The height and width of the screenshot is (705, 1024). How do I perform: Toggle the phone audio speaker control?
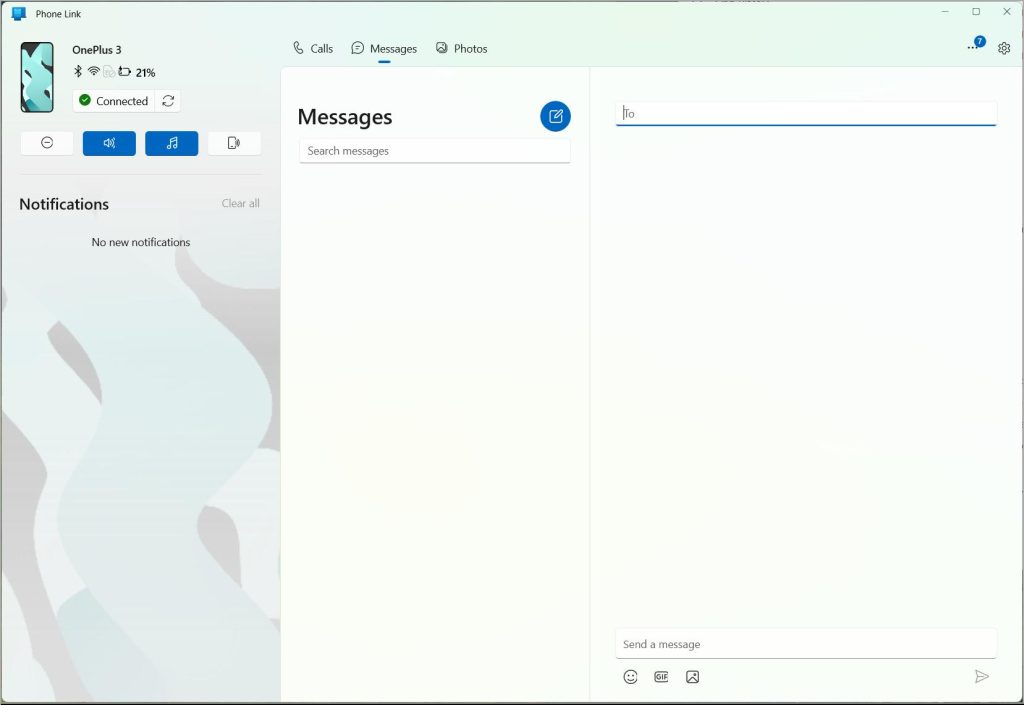[109, 143]
